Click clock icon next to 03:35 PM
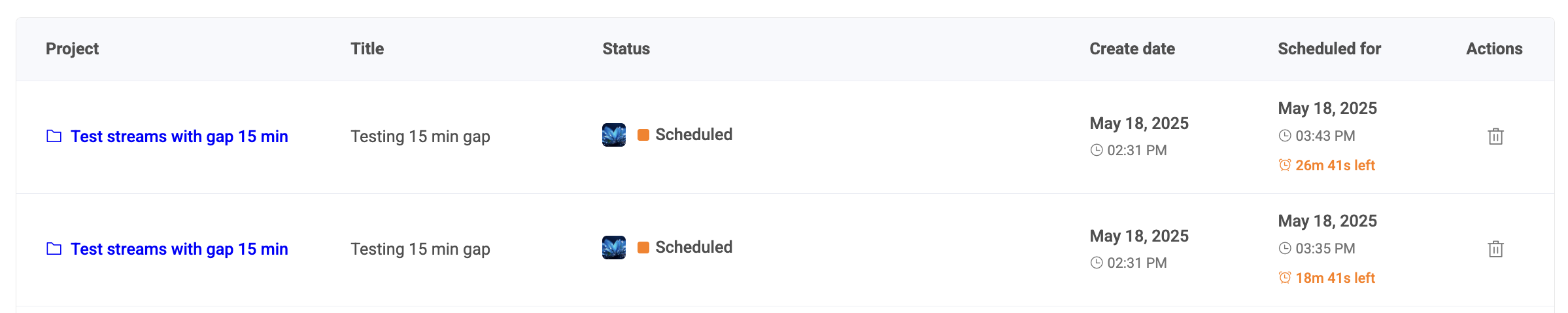Screen dimensions: 1568x313 (1285, 248)
